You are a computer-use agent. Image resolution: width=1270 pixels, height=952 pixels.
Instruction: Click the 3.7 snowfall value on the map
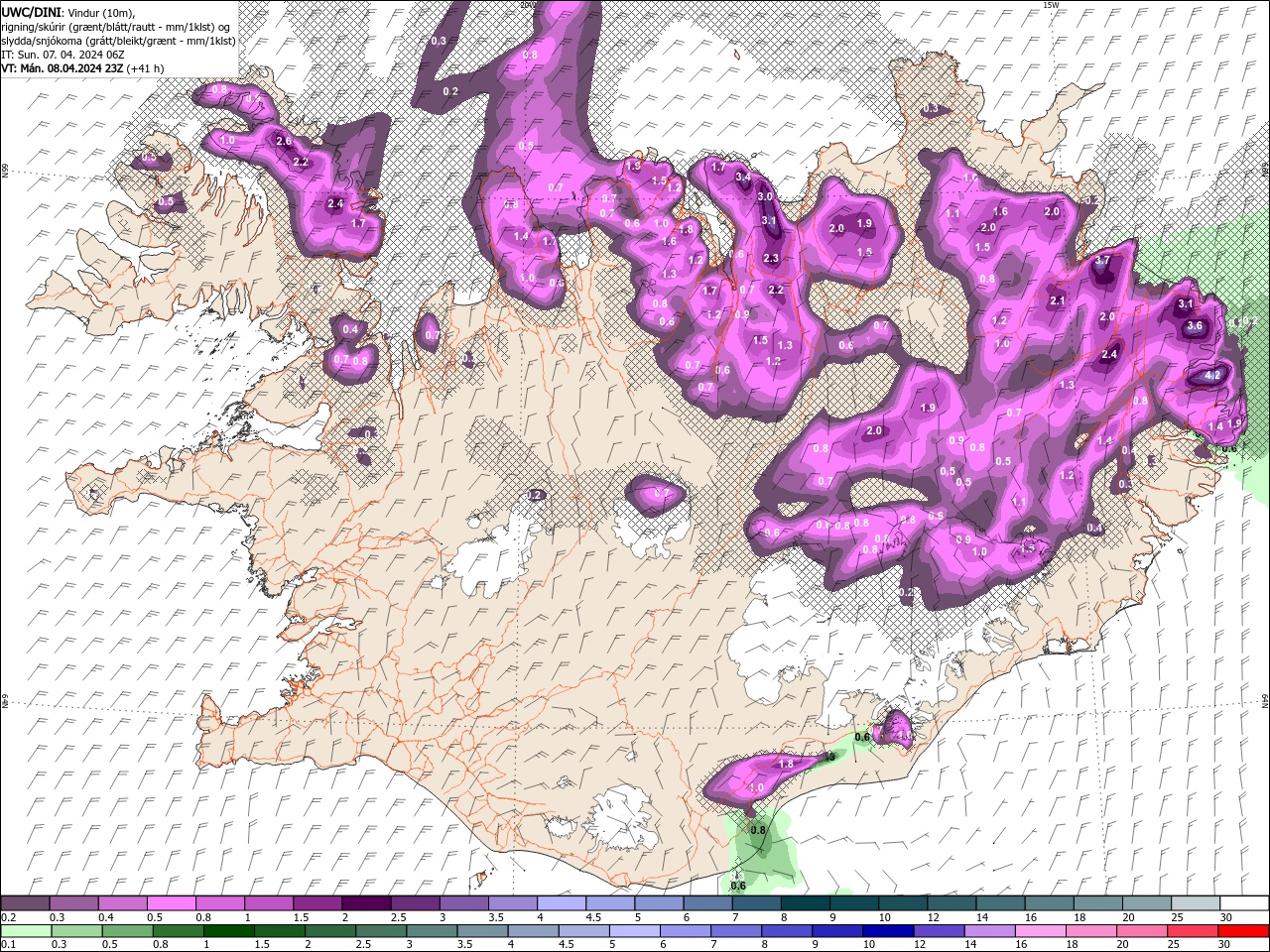click(x=1102, y=261)
